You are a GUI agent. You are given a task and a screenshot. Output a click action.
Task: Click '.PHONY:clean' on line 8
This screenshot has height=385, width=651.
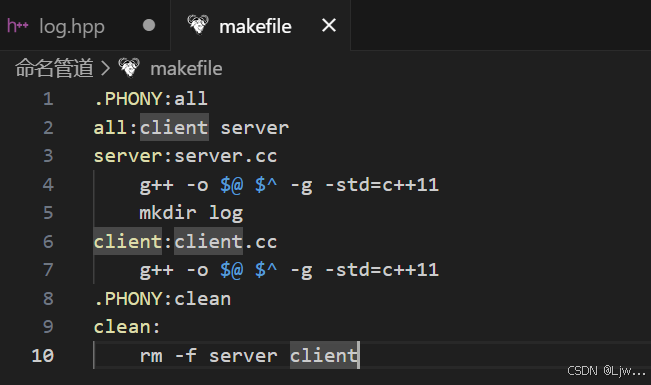coord(162,299)
